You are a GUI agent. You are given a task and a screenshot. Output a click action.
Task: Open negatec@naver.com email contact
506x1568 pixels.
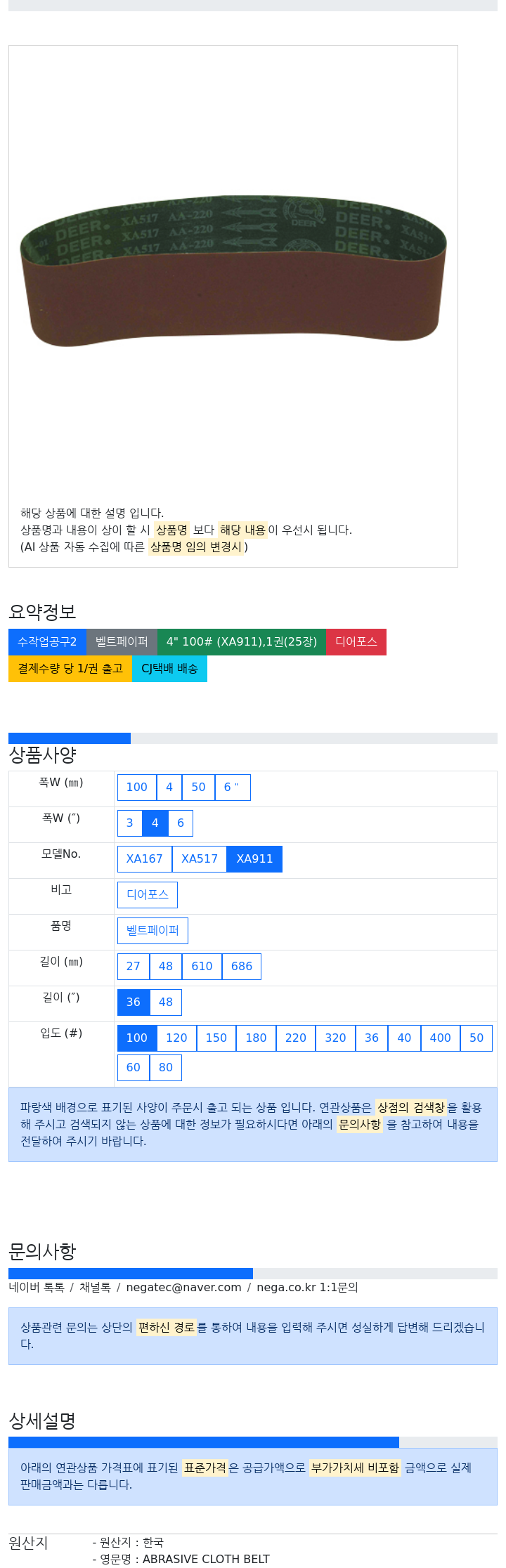[x=183, y=1288]
